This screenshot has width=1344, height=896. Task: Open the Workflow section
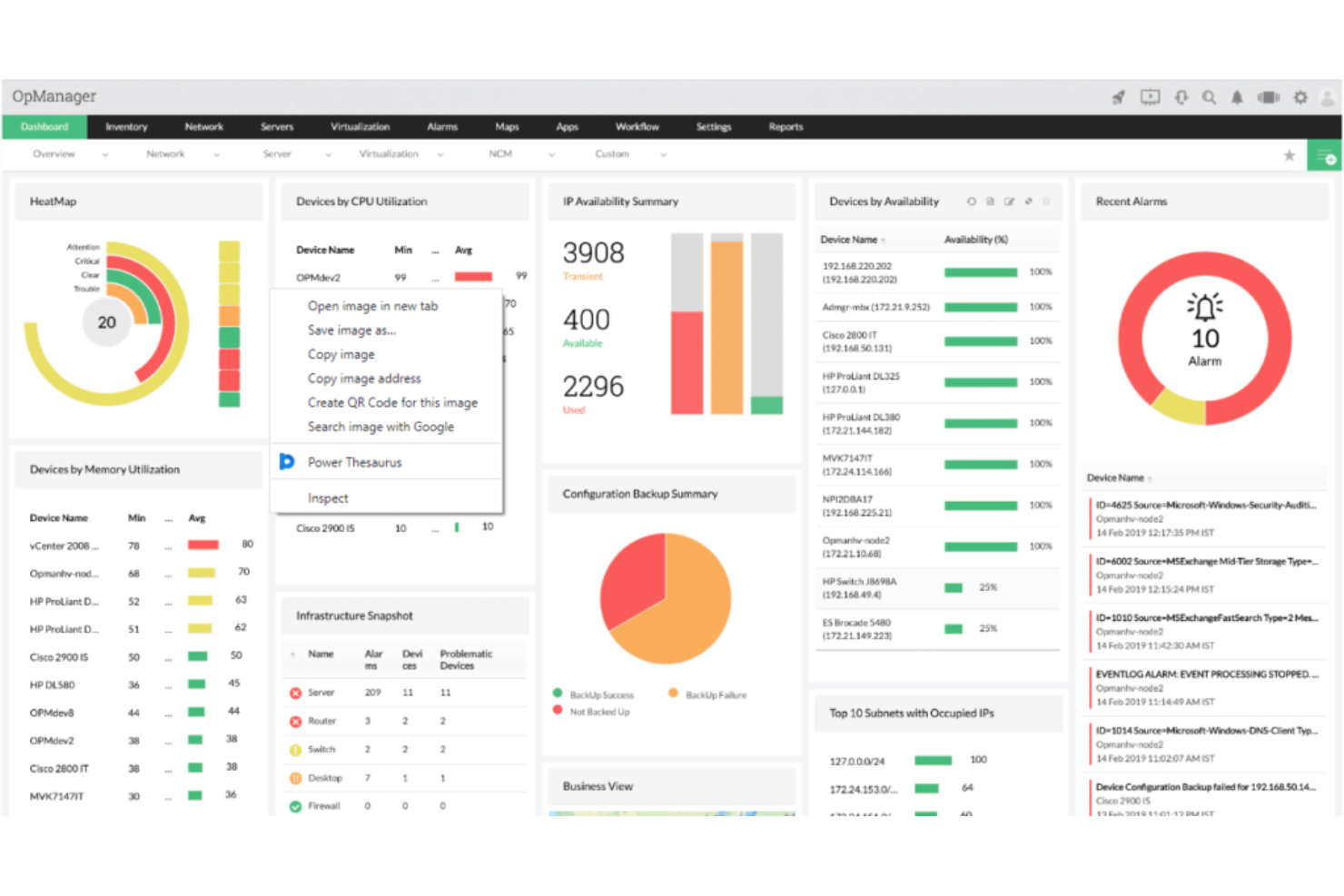(x=637, y=127)
